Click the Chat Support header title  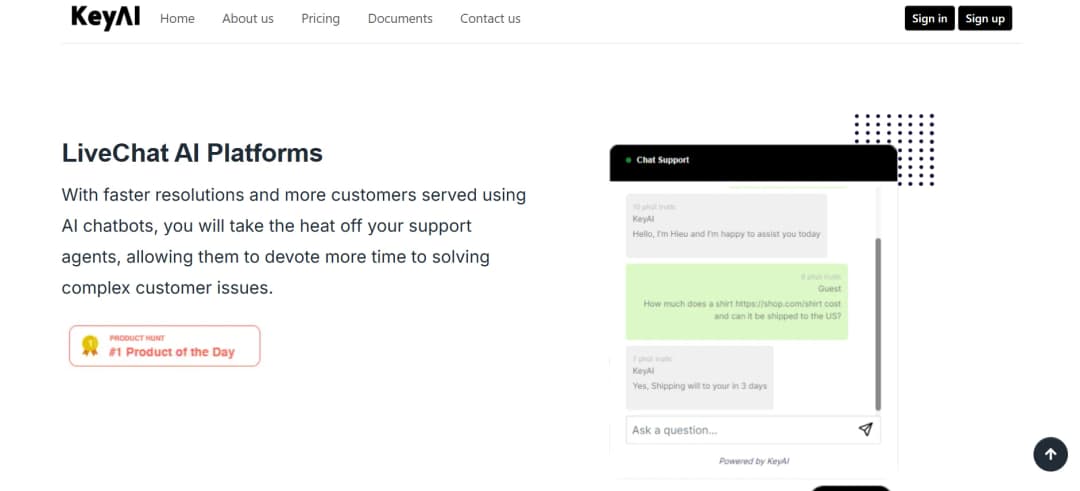coord(663,160)
